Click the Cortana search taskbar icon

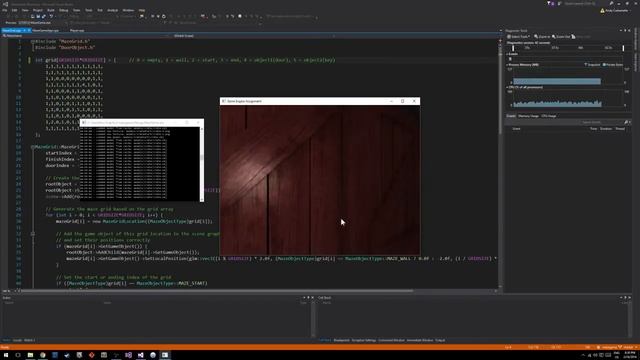[18, 355]
